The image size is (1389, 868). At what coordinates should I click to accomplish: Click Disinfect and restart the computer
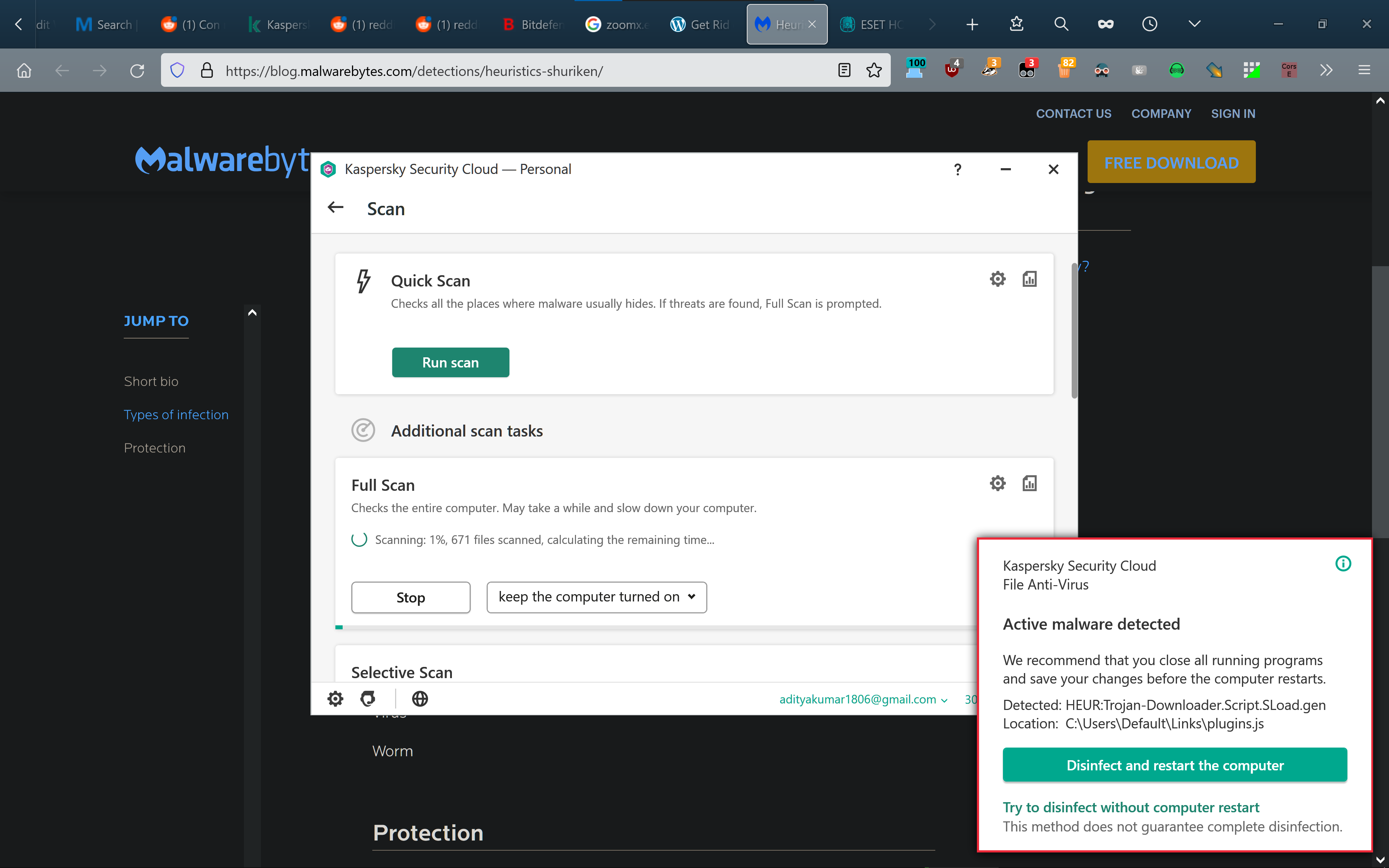1175,765
